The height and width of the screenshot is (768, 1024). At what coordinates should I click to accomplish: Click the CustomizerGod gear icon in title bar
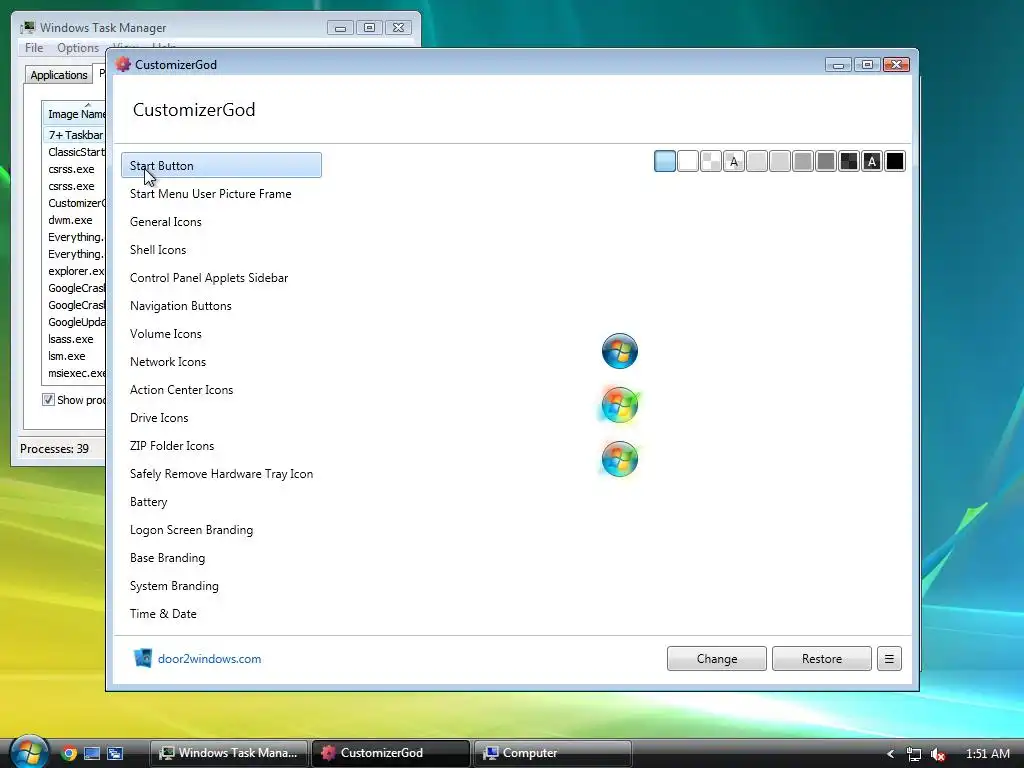(123, 64)
